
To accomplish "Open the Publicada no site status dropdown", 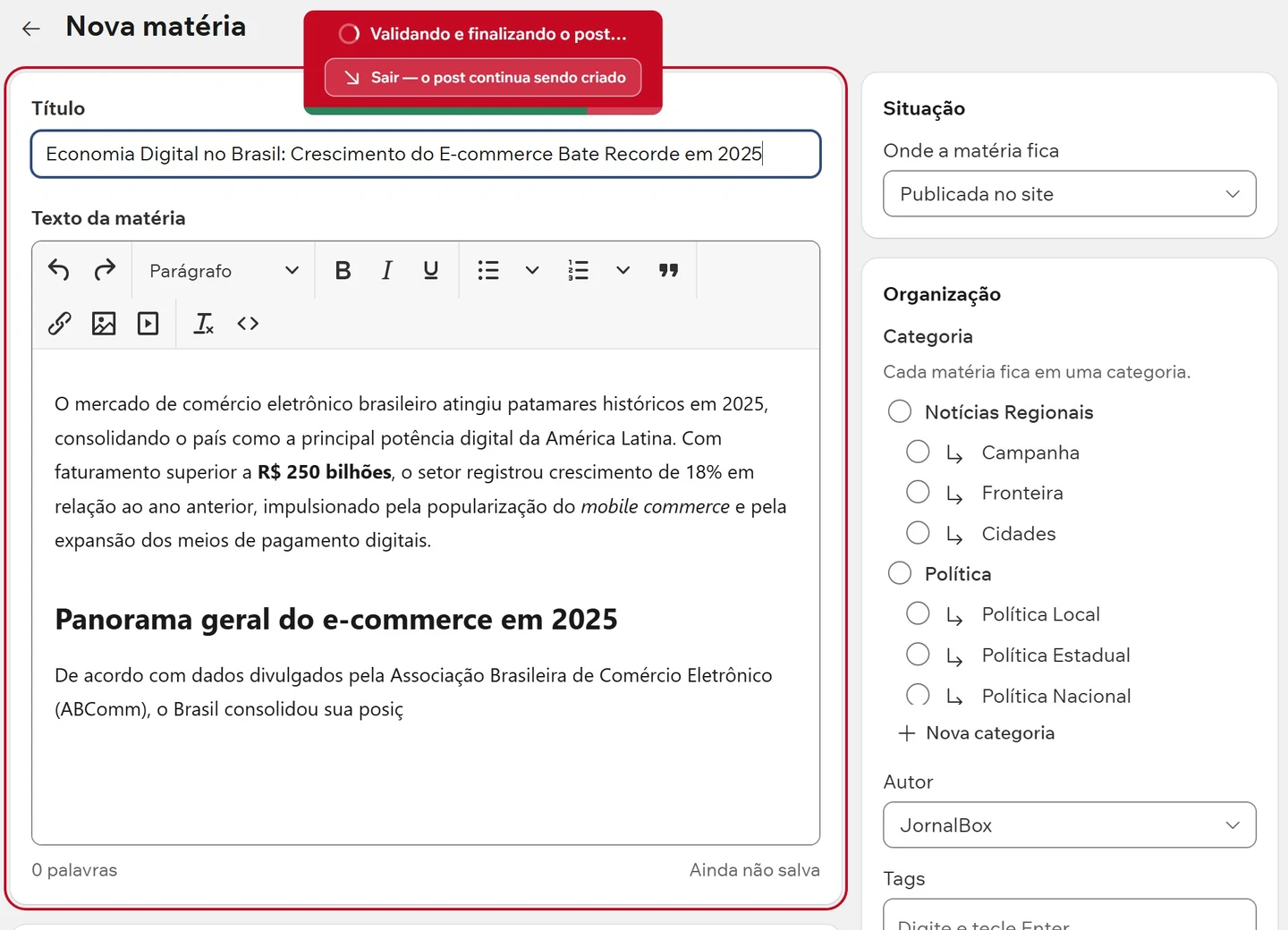I will [1070, 194].
